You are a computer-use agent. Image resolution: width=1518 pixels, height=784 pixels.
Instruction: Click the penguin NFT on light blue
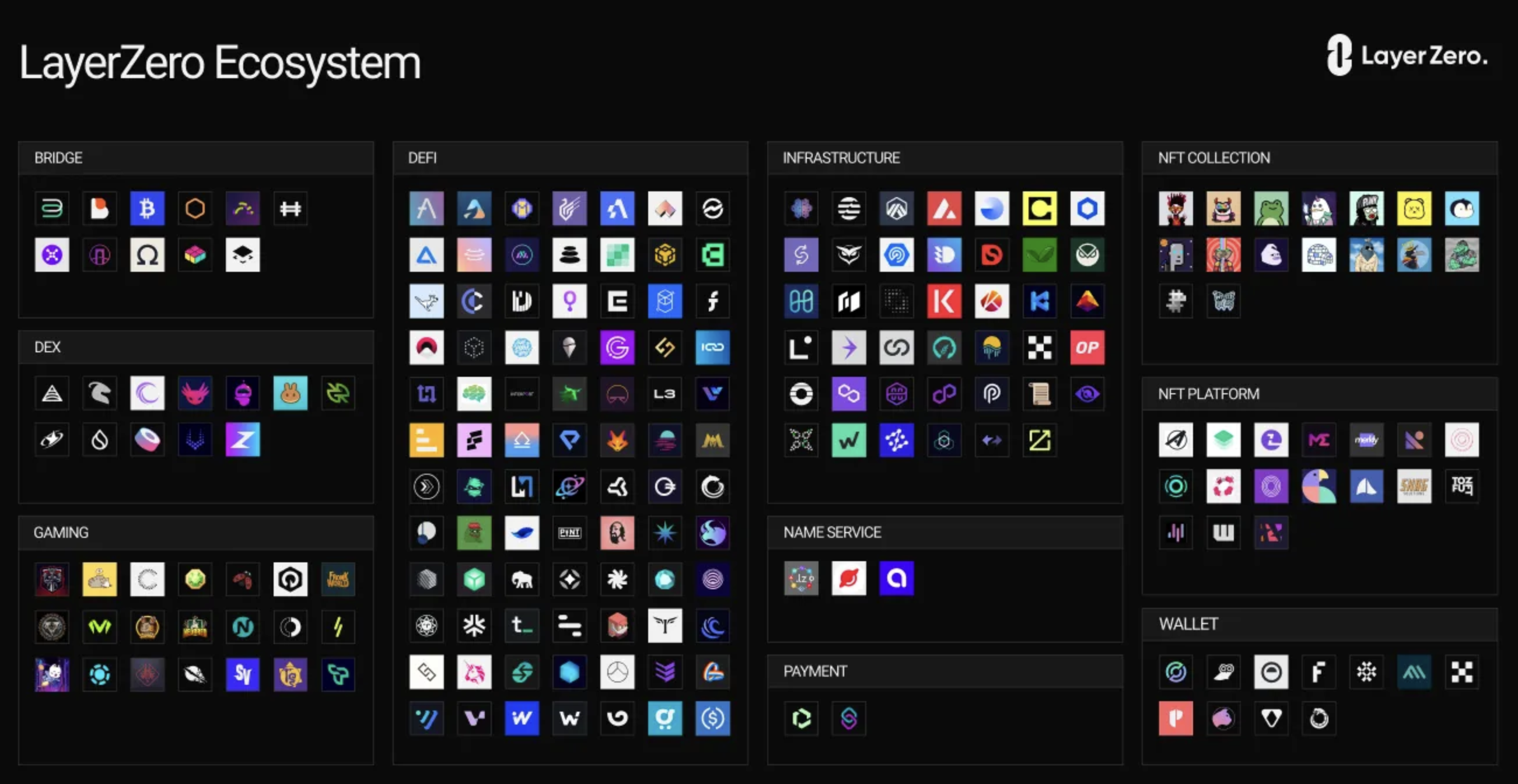[x=1462, y=208]
